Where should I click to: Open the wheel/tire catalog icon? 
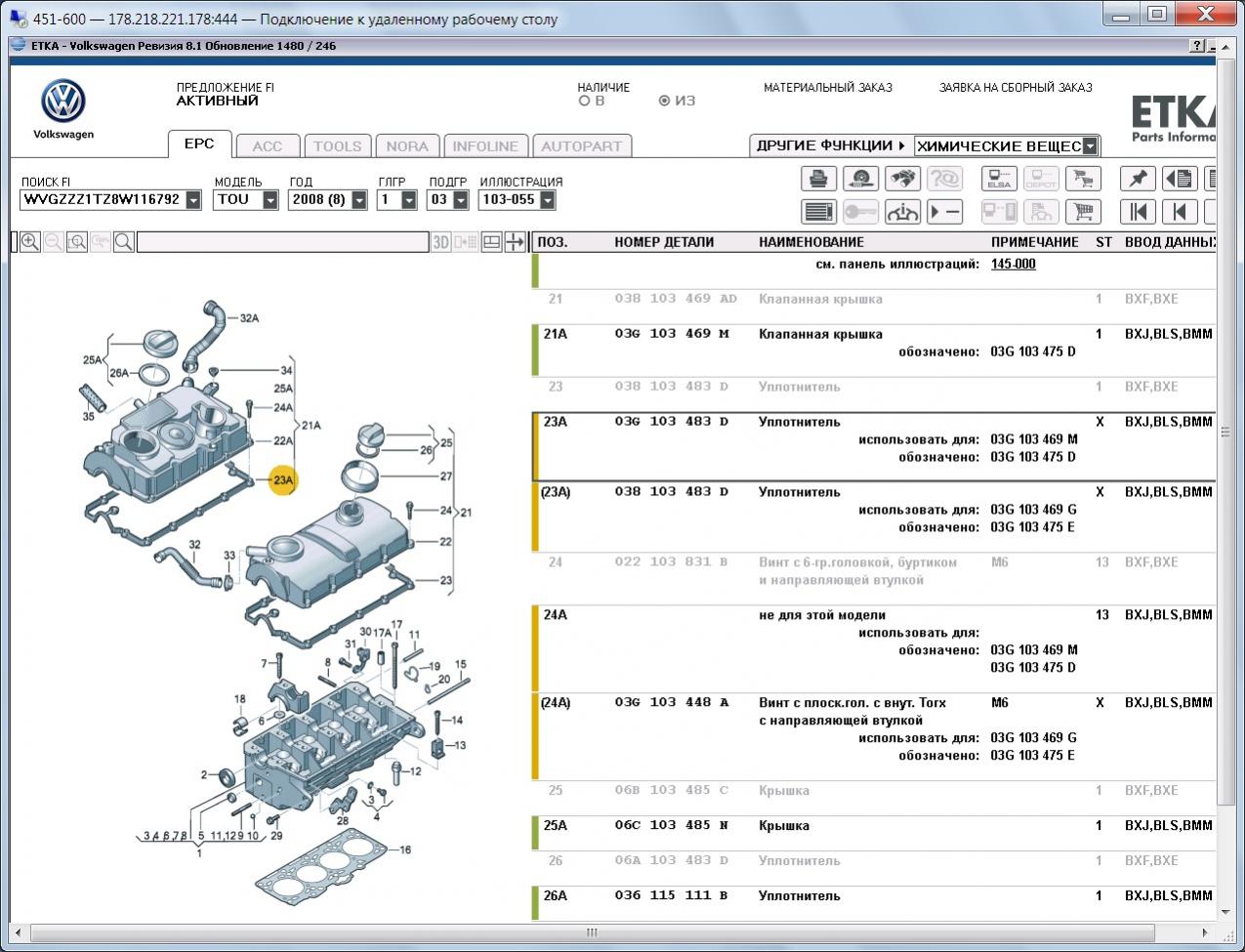click(861, 179)
